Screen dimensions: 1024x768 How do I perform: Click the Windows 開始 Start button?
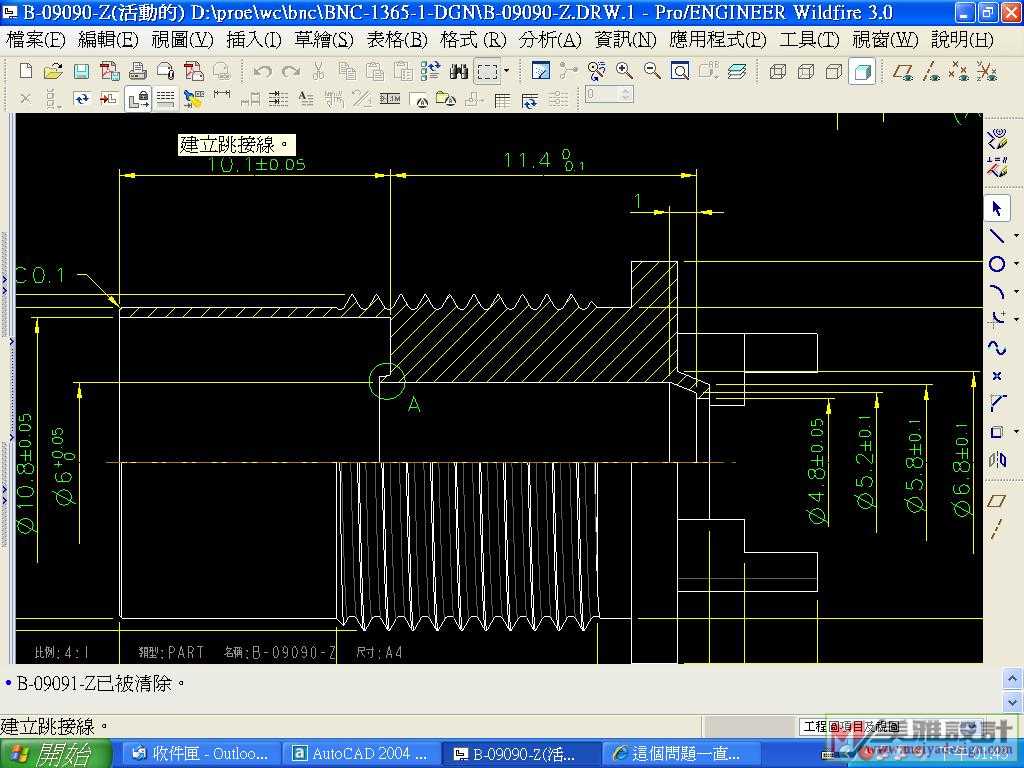[55, 754]
